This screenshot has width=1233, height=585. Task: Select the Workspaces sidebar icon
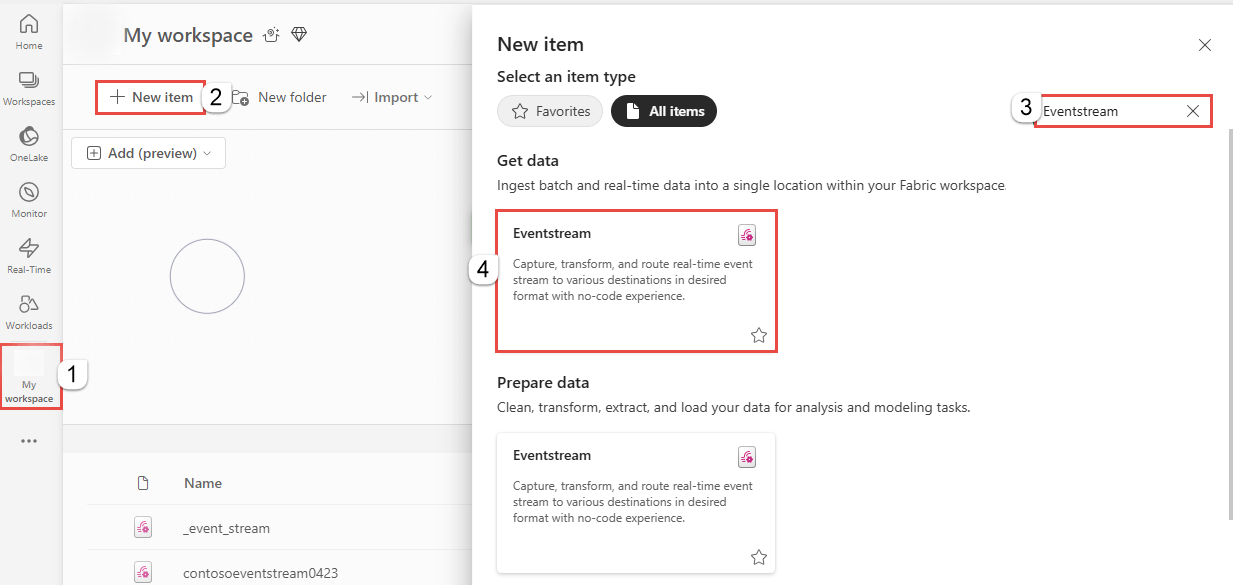pyautogui.click(x=29, y=85)
